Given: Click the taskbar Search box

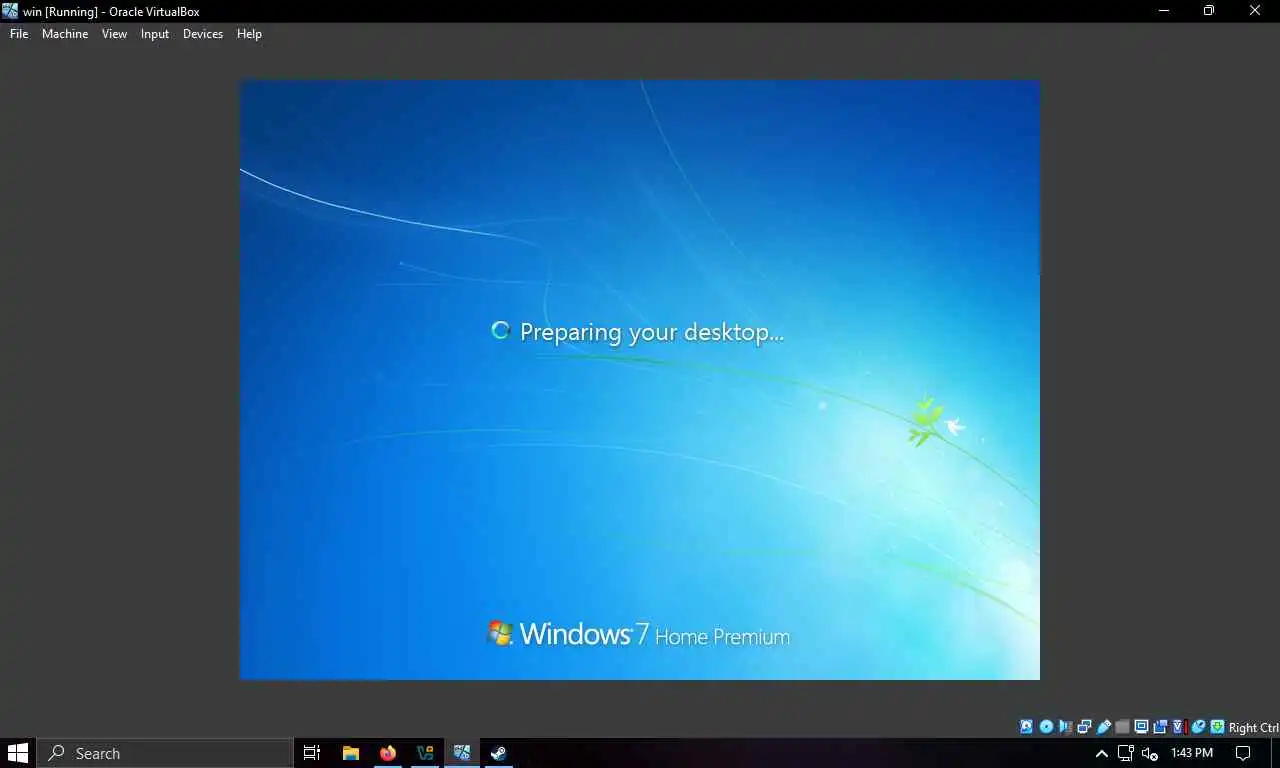Looking at the screenshot, I should tap(165, 753).
